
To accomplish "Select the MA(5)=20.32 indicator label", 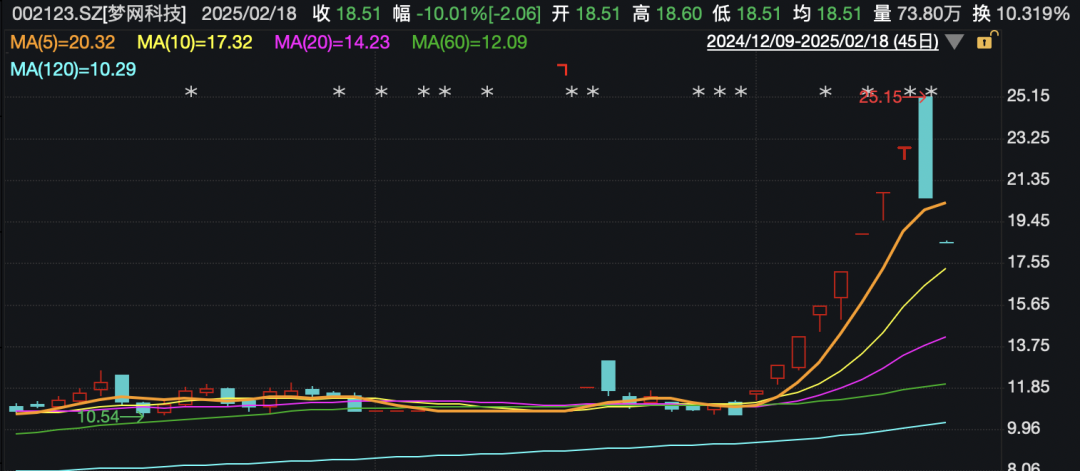I will click(x=62, y=42).
